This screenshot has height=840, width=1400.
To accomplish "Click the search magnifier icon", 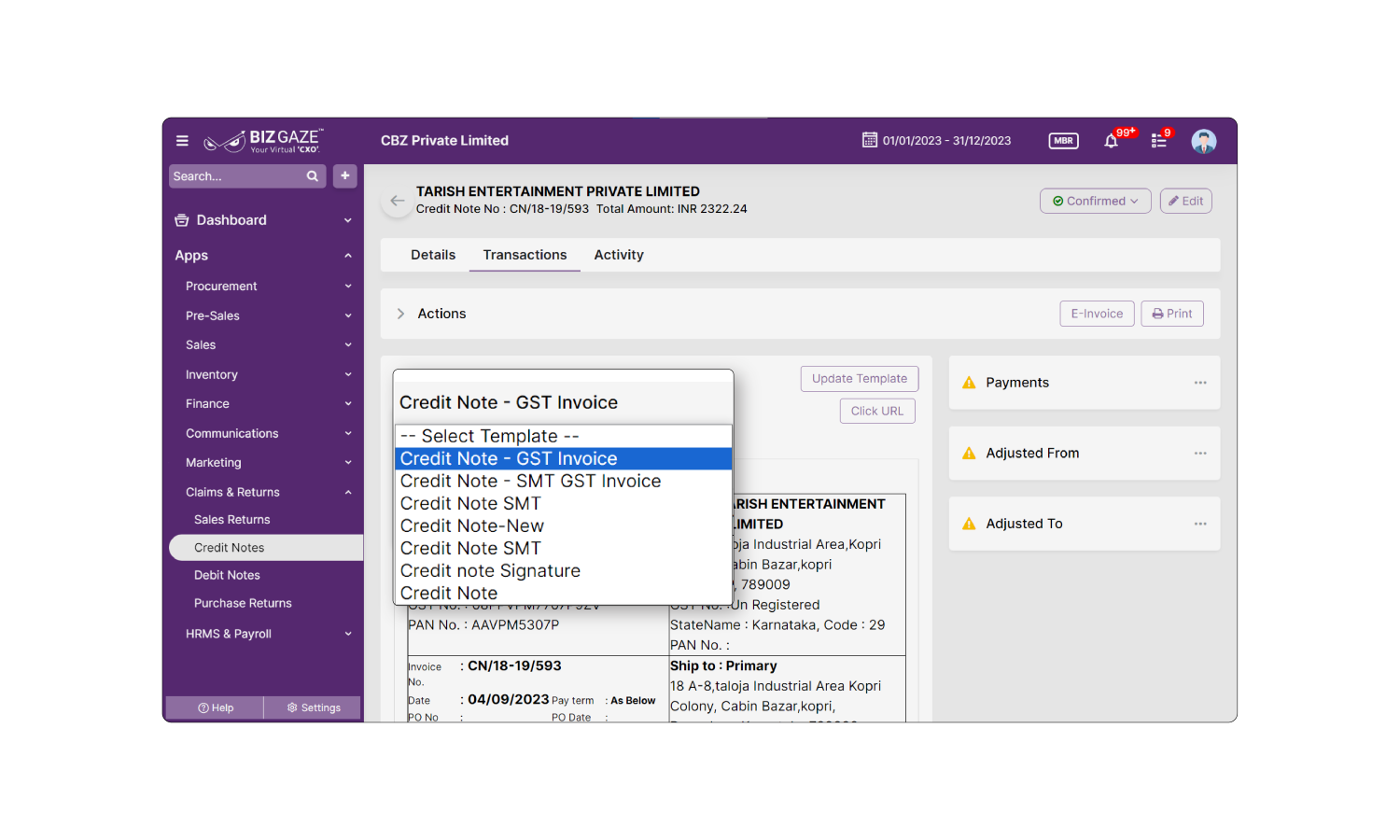I will tap(313, 176).
